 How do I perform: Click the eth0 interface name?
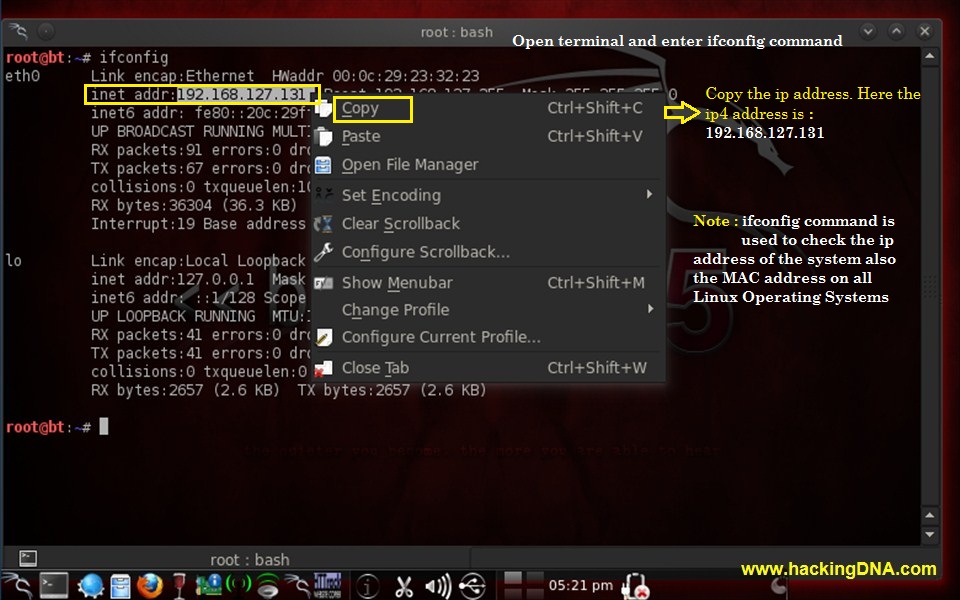23,76
